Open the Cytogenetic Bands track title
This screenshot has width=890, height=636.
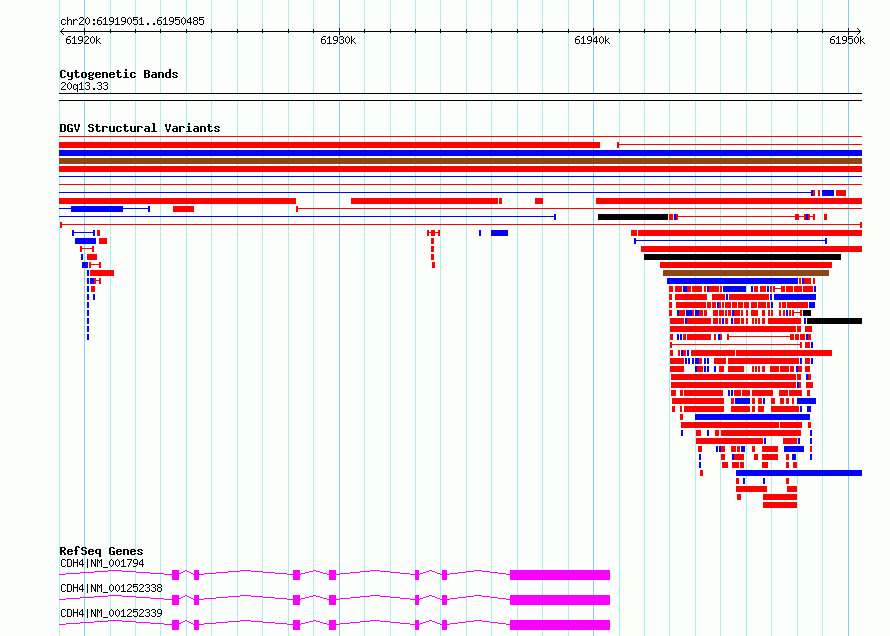click(119, 74)
